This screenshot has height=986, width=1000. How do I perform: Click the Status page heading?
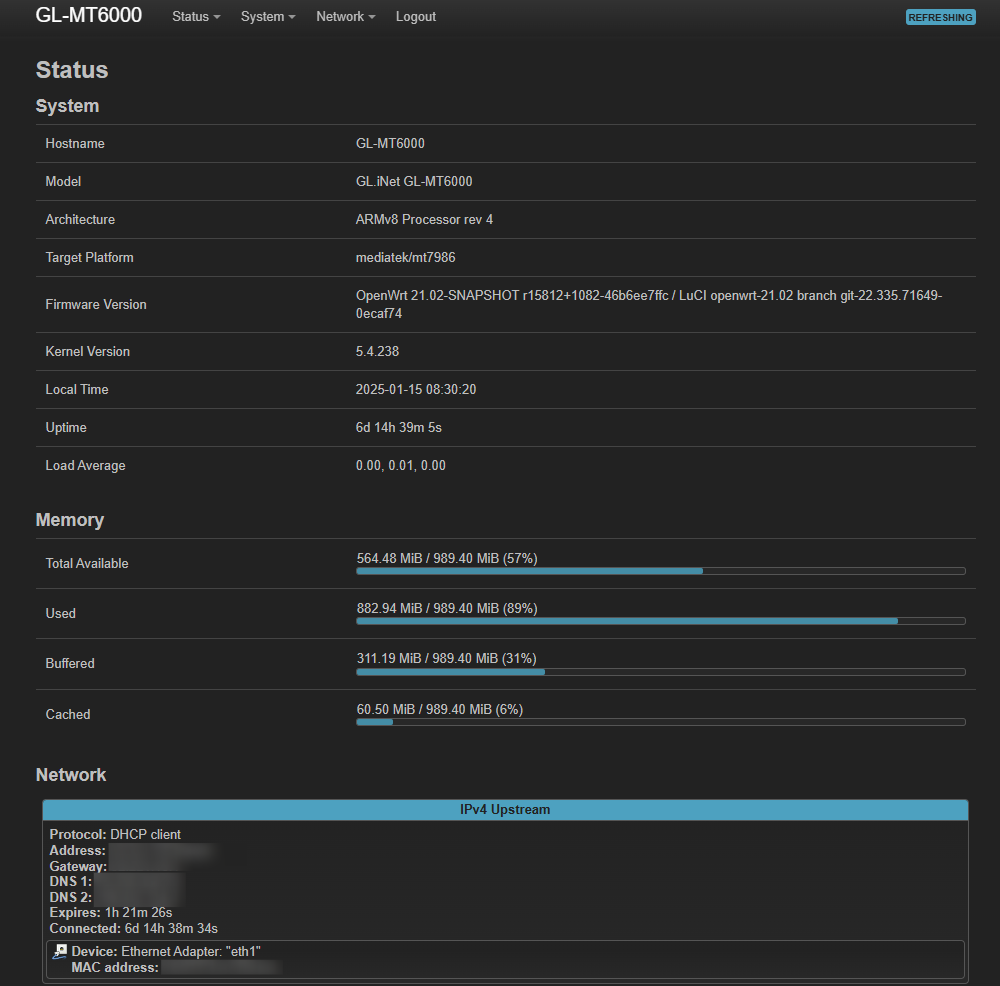(x=72, y=70)
